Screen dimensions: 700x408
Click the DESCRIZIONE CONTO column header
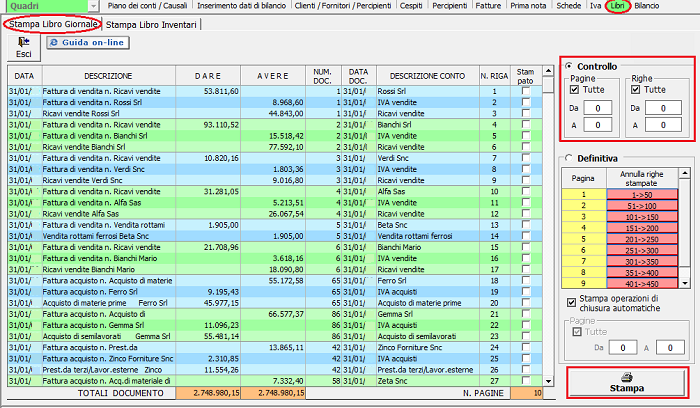(427, 76)
